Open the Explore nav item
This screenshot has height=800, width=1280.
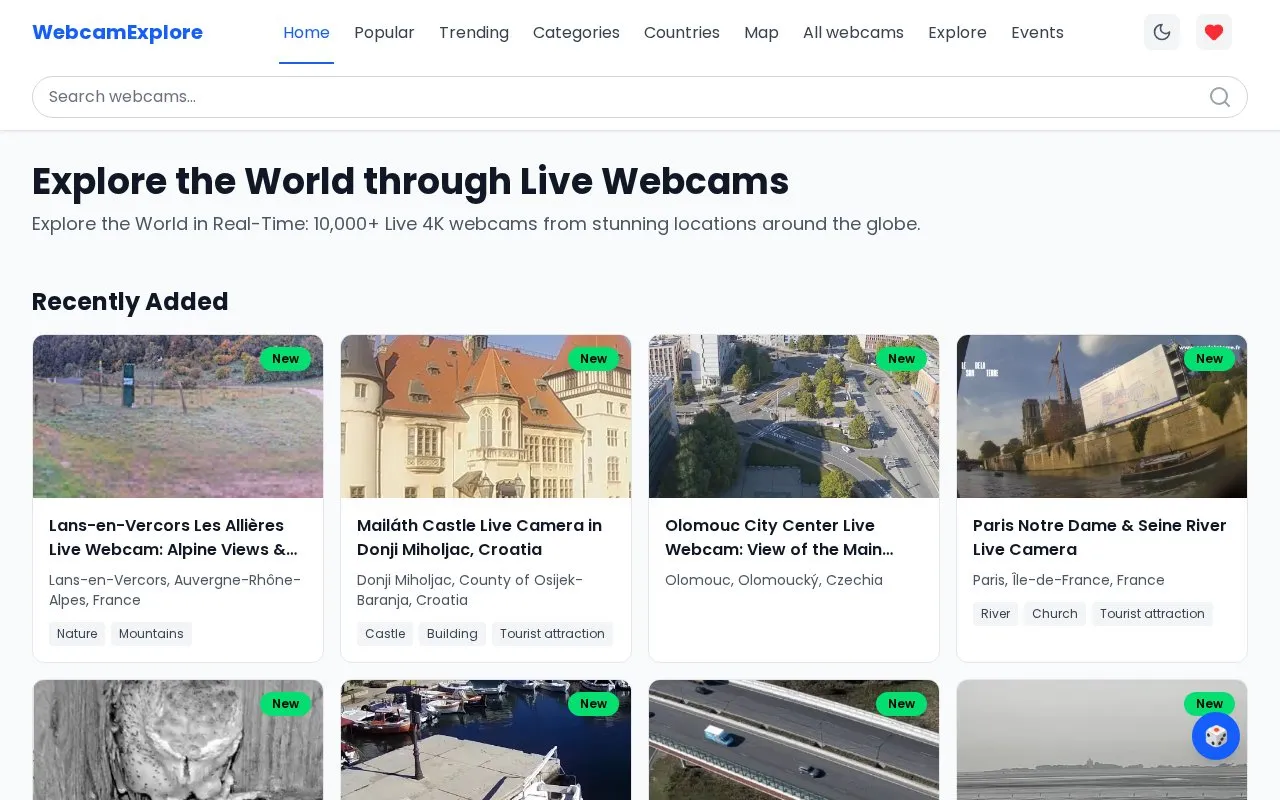tap(957, 32)
